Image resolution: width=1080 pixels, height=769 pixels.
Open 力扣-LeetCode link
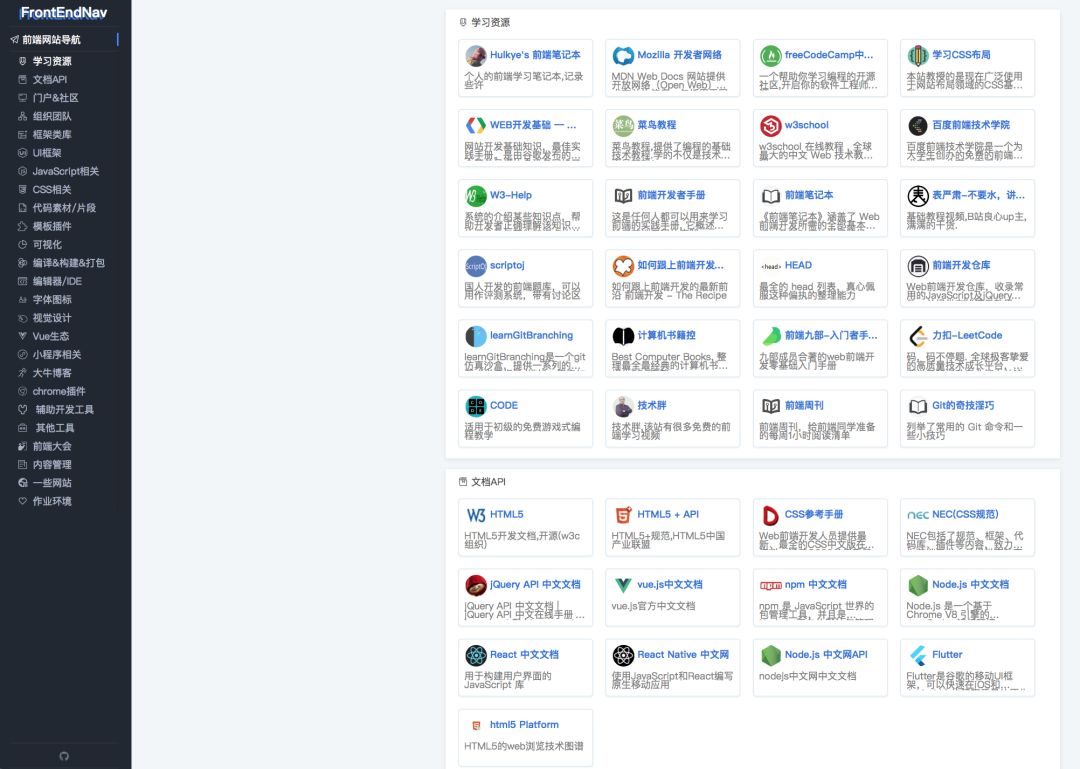pos(966,336)
